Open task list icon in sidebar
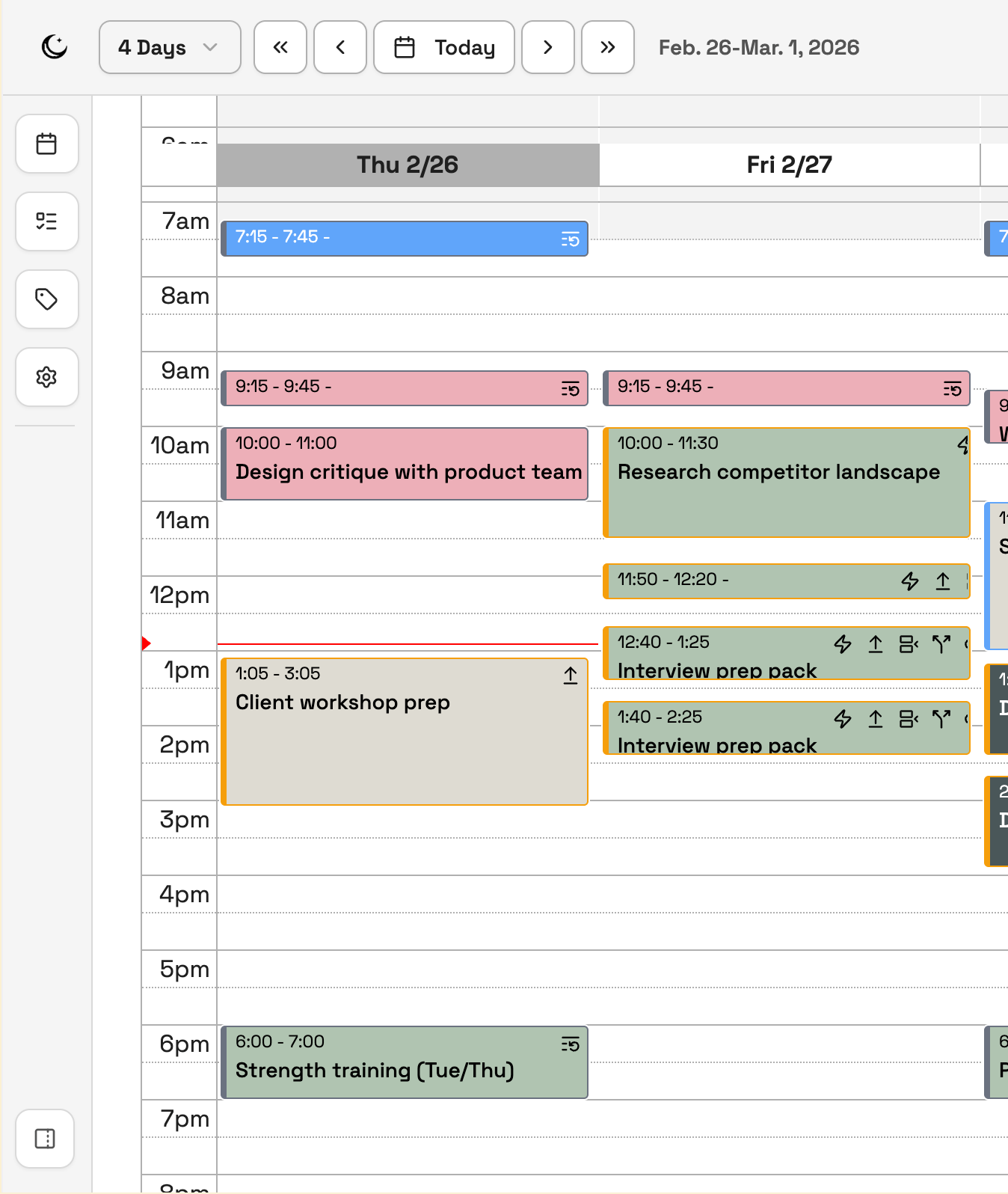1008x1194 pixels. pyautogui.click(x=47, y=221)
